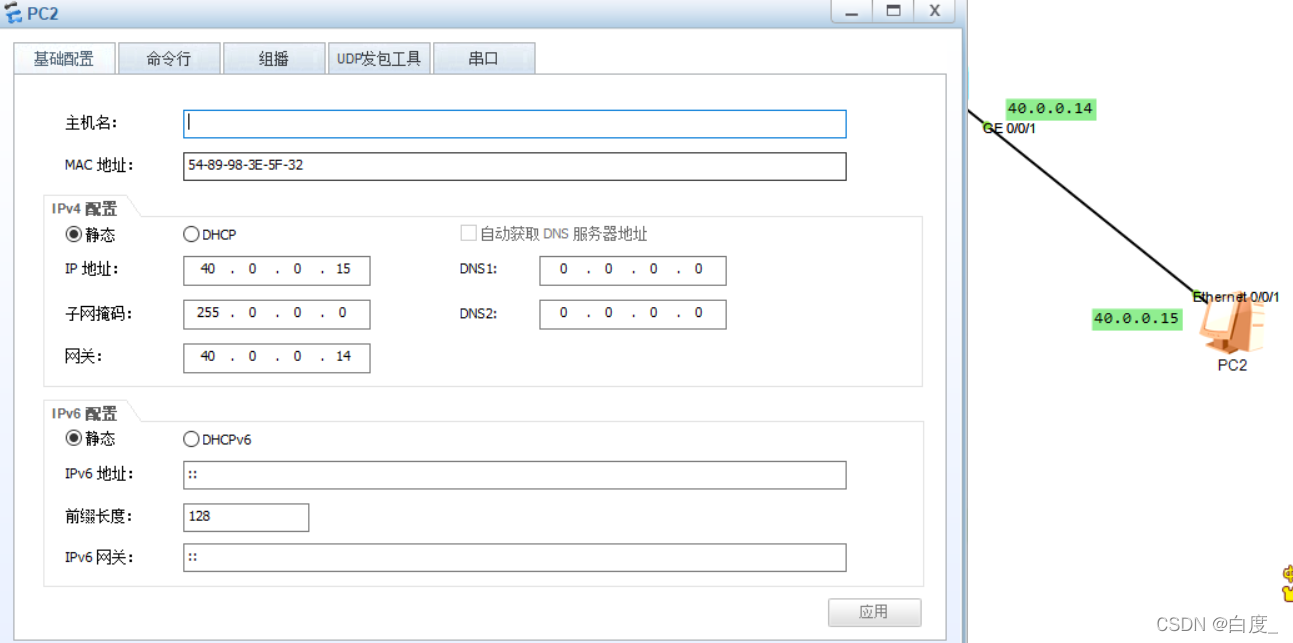The height and width of the screenshot is (643, 1293).
Task: Click the IPv6 网关 input field
Action: tap(515, 558)
